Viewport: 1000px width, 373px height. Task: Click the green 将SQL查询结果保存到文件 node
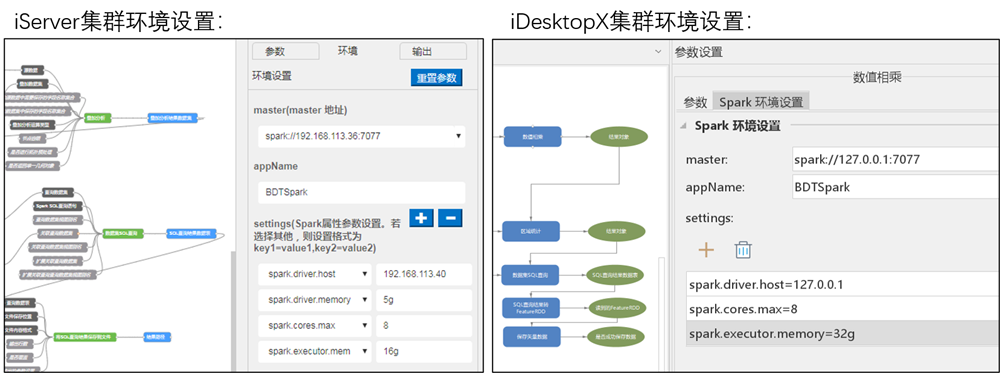84,336
